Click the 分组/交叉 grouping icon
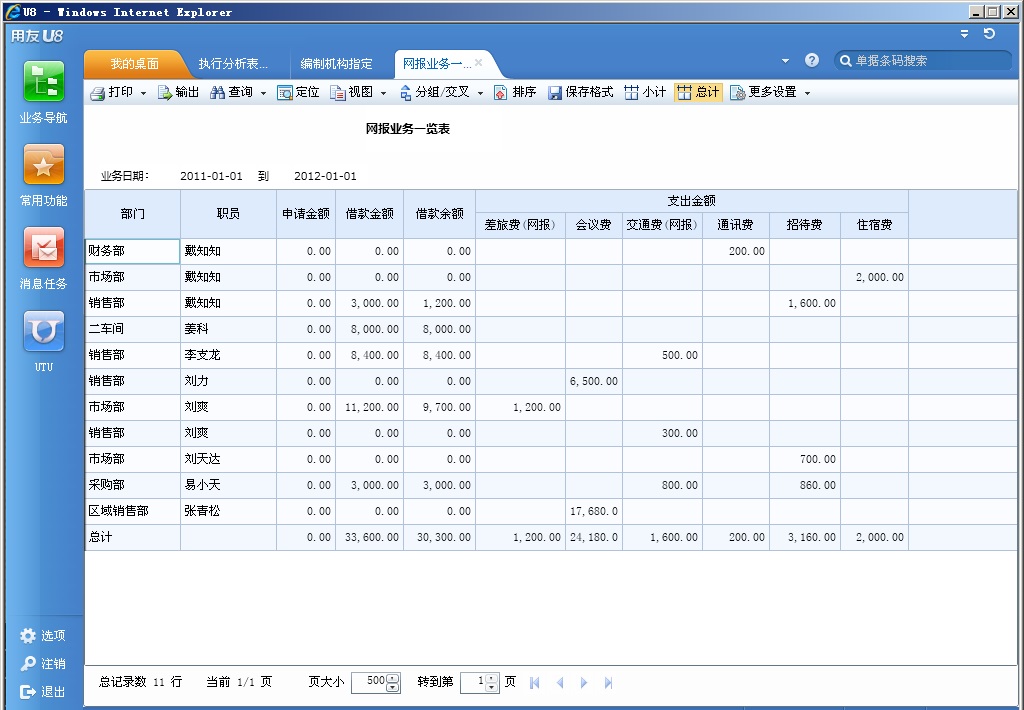 click(406, 93)
